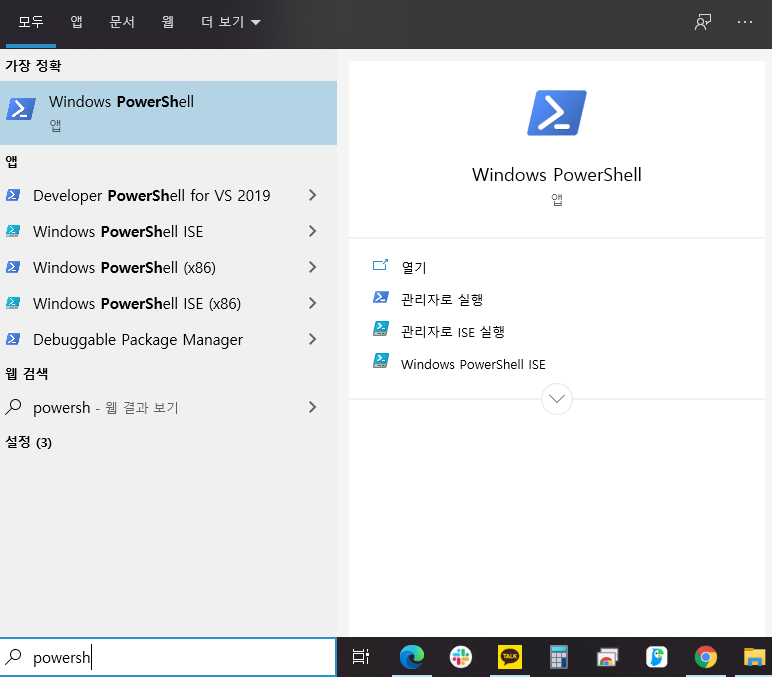772x677 pixels.
Task: Click the Windows PowerShell title in preview pane
Action: (x=557, y=175)
